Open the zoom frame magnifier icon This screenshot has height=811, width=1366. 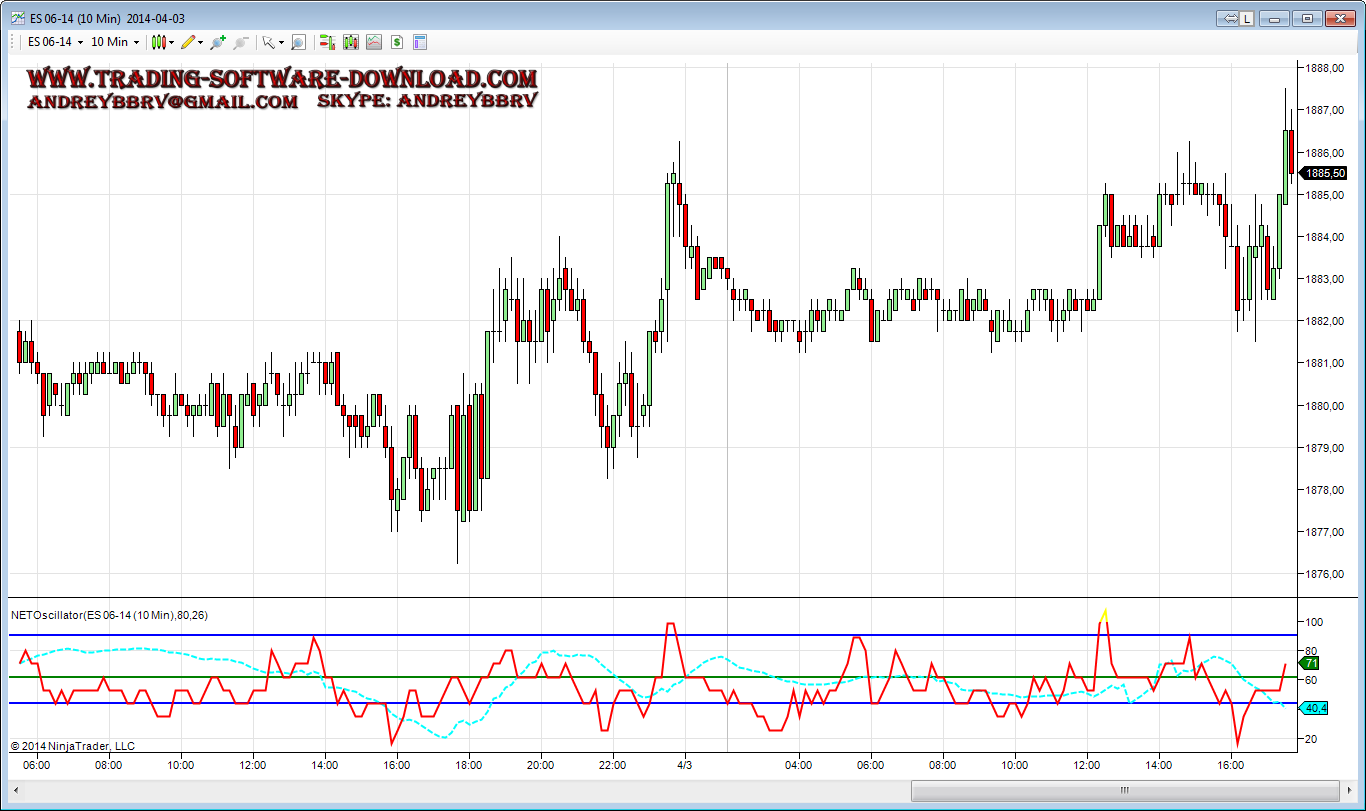click(x=298, y=42)
